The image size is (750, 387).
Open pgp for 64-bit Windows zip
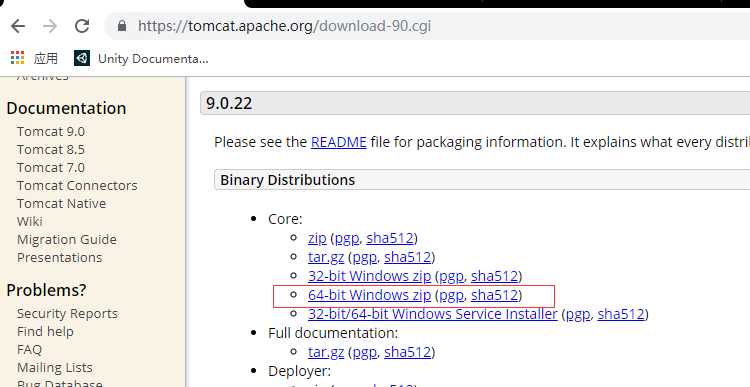pos(452,295)
